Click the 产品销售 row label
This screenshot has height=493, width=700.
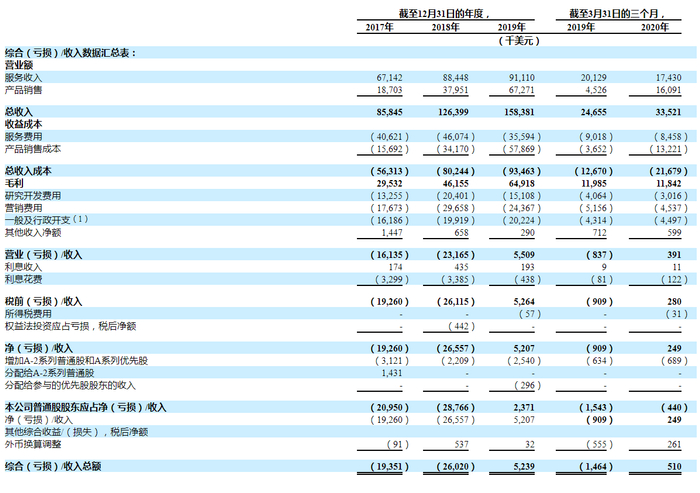tap(23, 90)
